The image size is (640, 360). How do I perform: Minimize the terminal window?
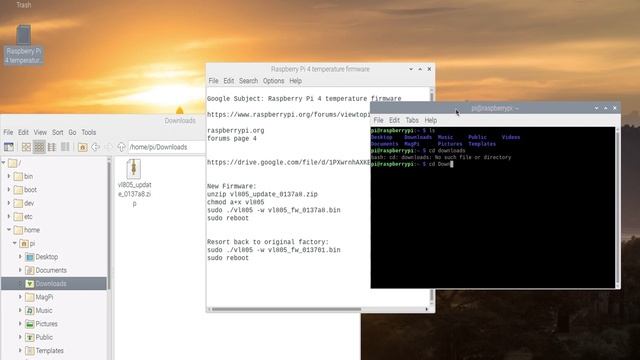(596, 108)
